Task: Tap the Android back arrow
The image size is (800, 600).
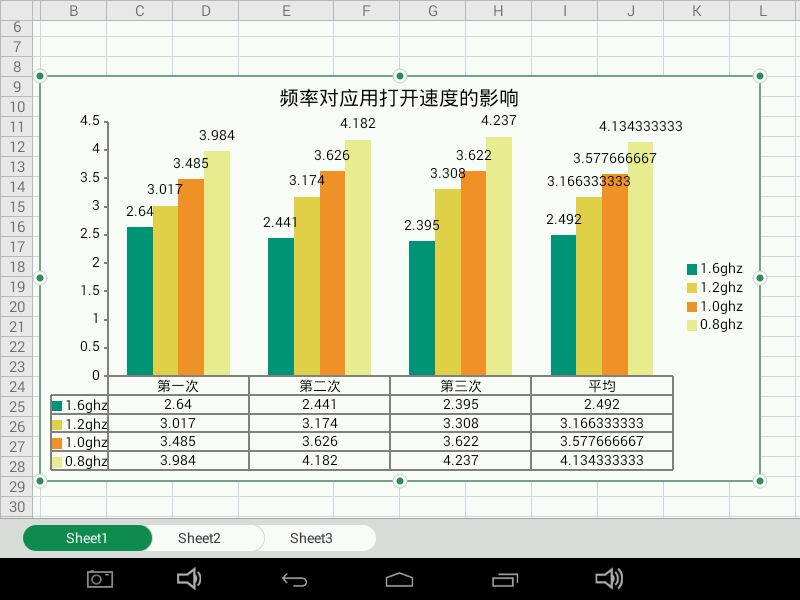Action: point(294,580)
